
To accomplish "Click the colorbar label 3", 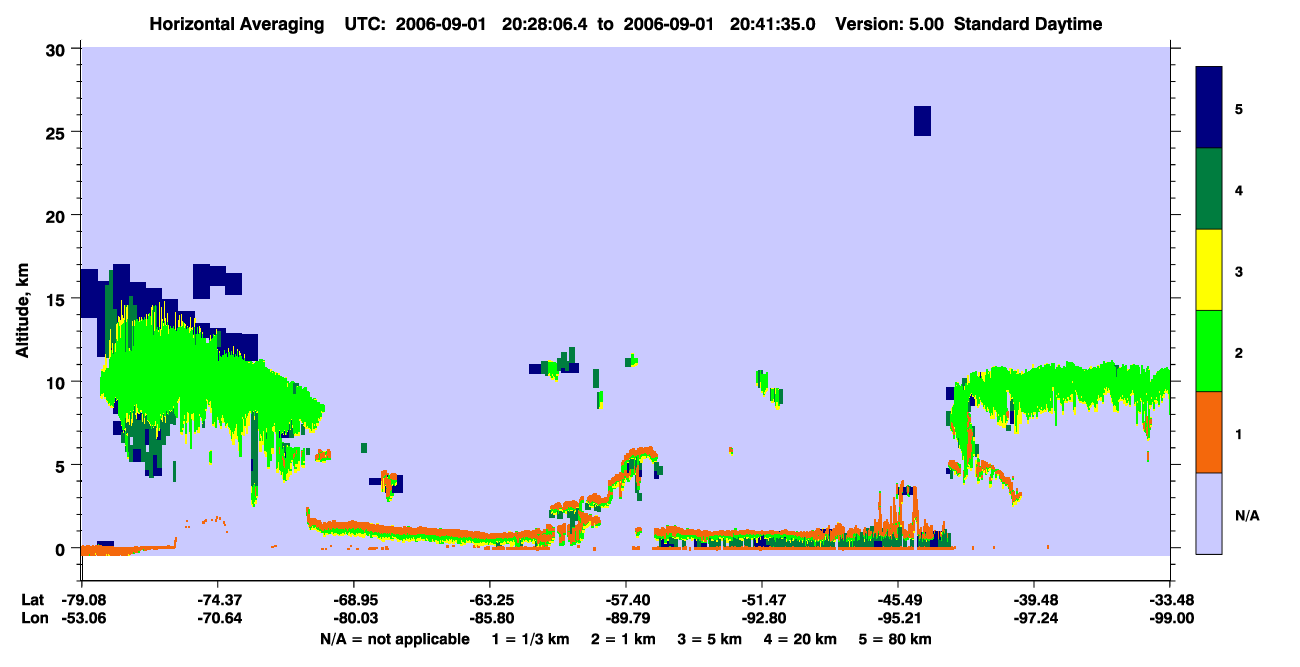I will tap(1239, 270).
